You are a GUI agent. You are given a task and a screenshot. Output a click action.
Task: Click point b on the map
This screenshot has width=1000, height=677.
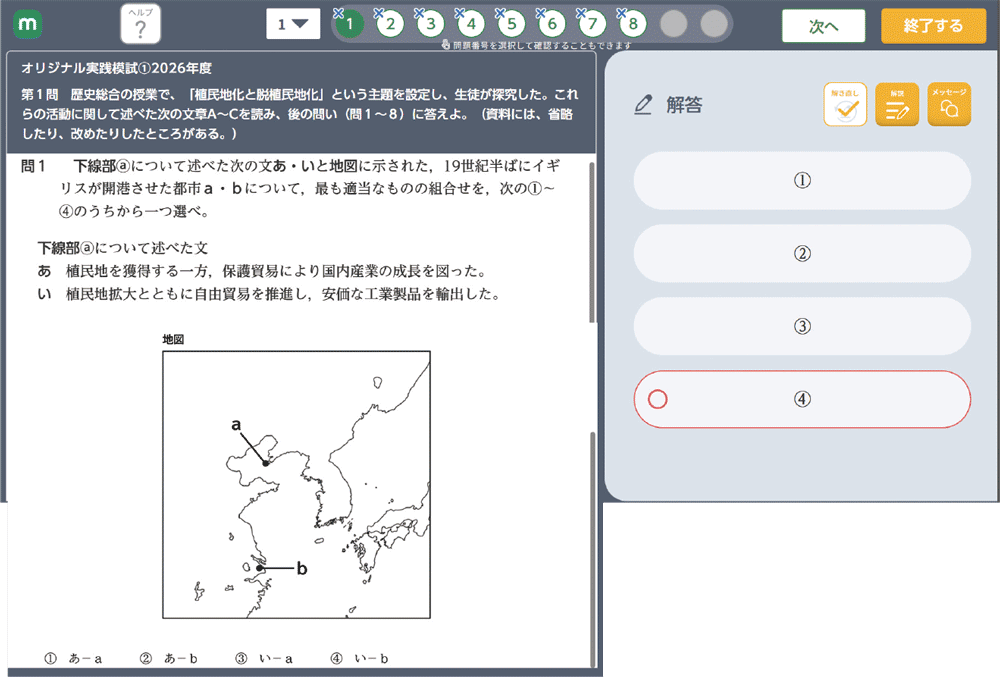pyautogui.click(x=260, y=567)
